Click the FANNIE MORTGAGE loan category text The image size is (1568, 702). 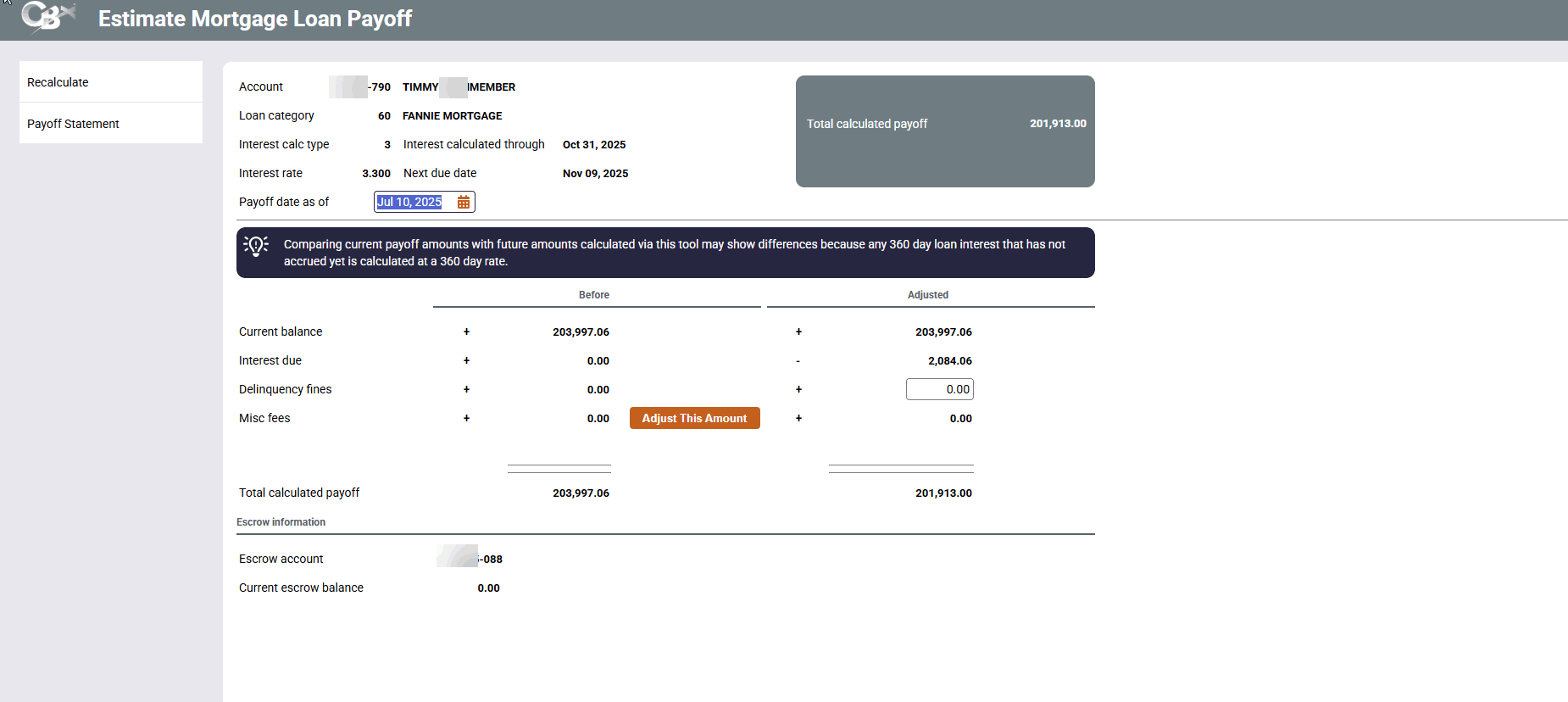452,116
